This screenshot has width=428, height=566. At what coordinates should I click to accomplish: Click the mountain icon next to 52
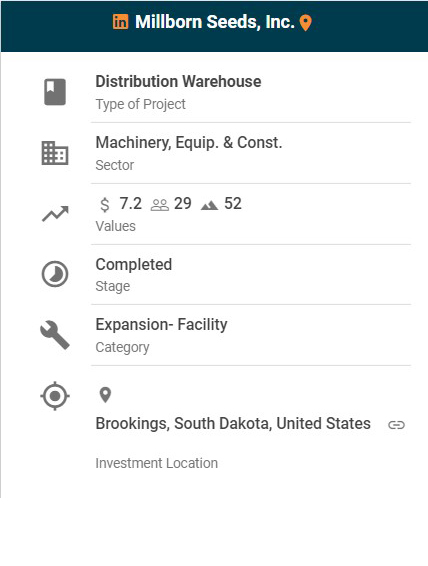pos(209,205)
